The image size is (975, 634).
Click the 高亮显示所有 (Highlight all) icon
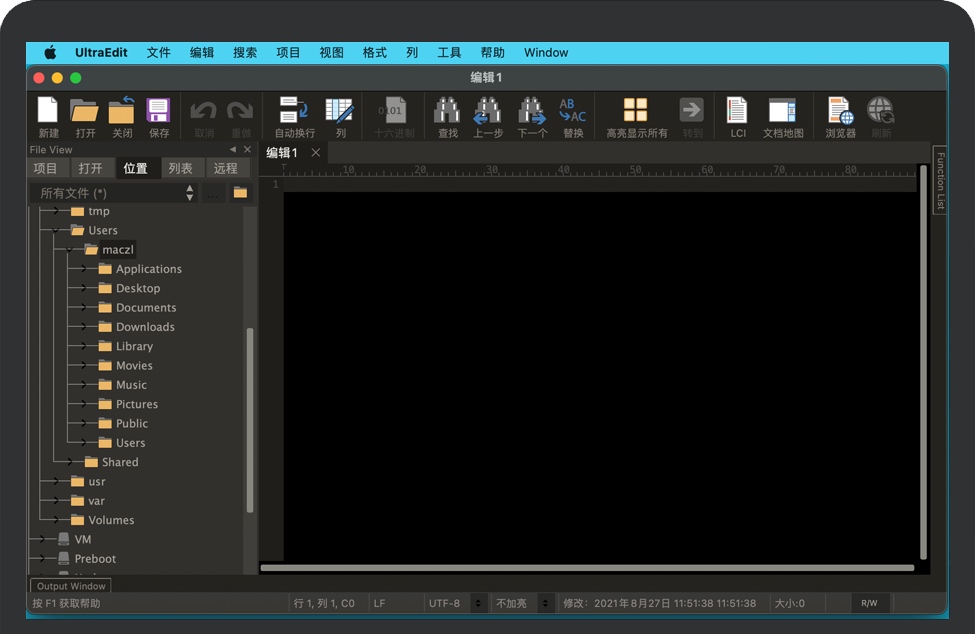(636, 111)
